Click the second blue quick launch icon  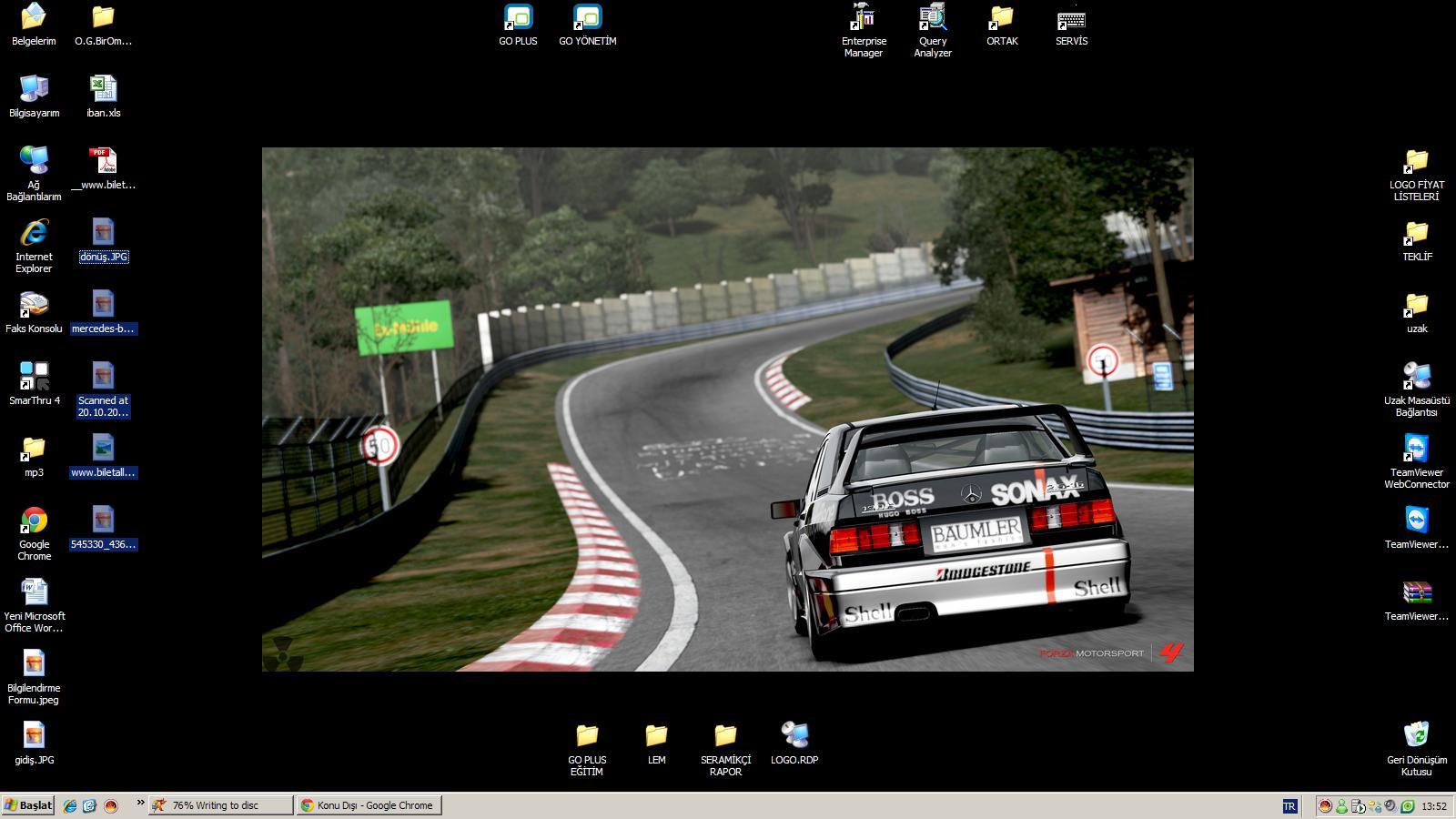tap(89, 805)
